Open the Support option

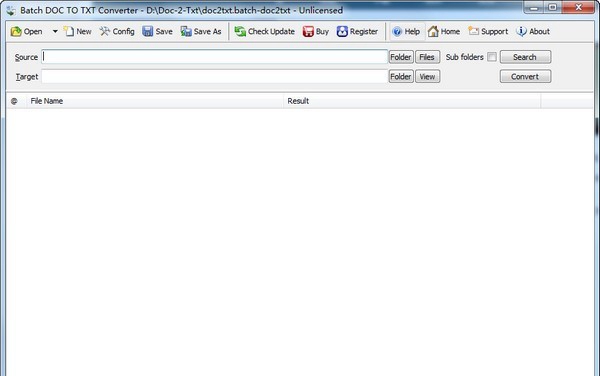click(488, 31)
